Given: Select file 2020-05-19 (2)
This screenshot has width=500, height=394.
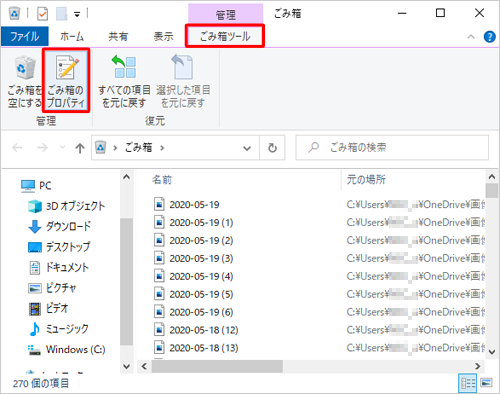Looking at the screenshot, I should click(201, 240).
